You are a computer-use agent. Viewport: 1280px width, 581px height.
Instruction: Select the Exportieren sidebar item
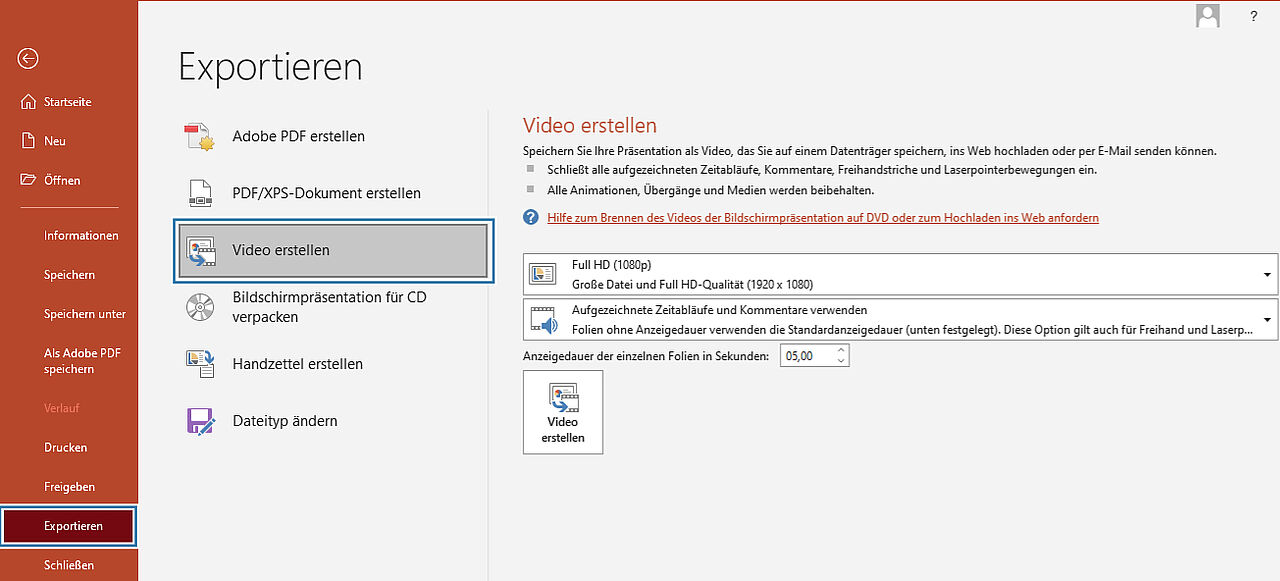[x=68, y=526]
